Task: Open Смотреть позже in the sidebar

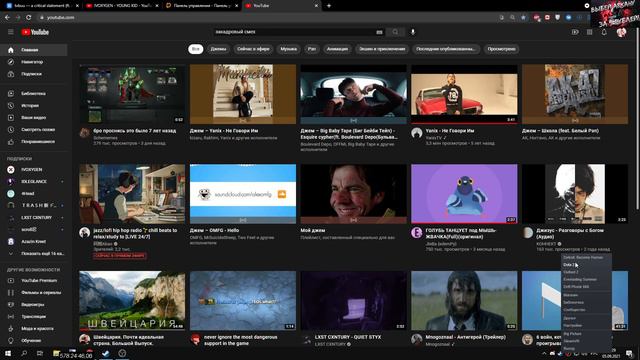Action: [x=34, y=130]
